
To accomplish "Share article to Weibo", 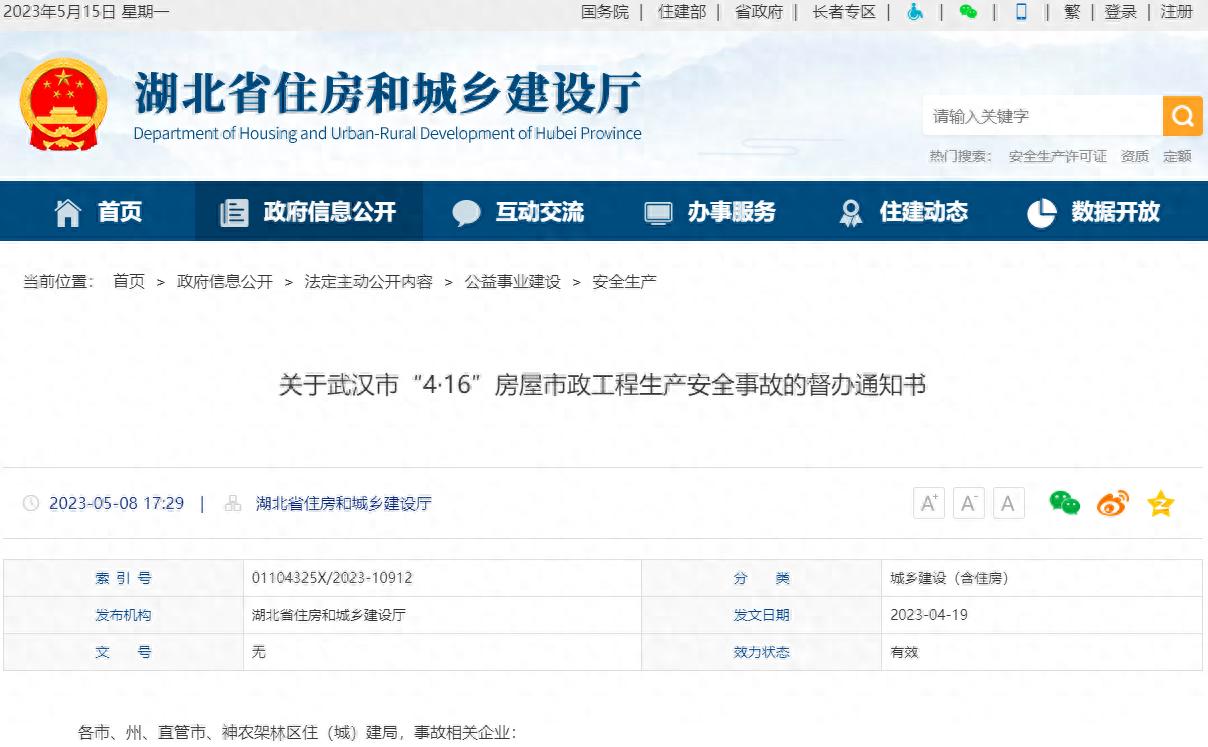I will click(x=1111, y=503).
